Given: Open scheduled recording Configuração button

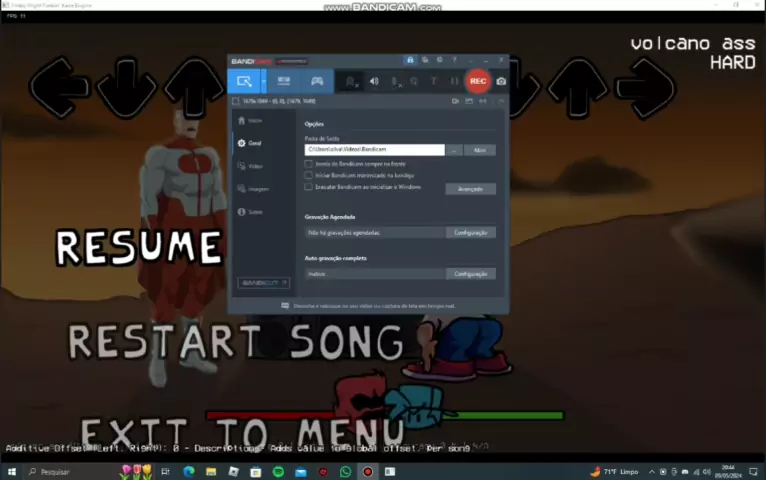Looking at the screenshot, I should pos(470,232).
